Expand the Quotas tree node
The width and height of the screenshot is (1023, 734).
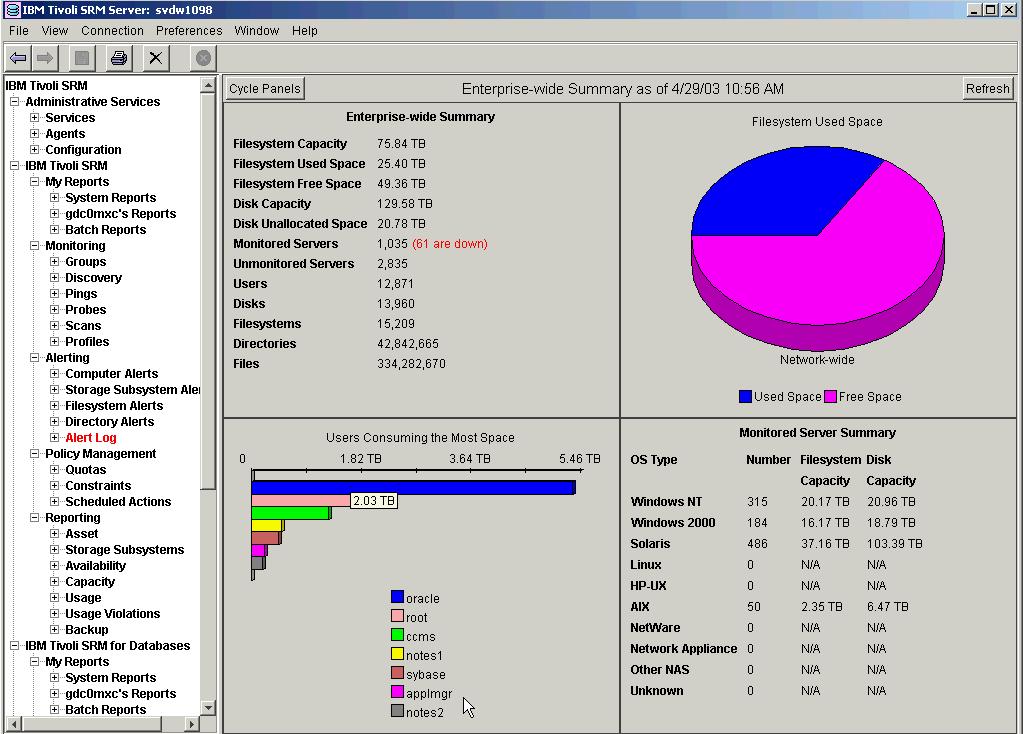point(55,470)
